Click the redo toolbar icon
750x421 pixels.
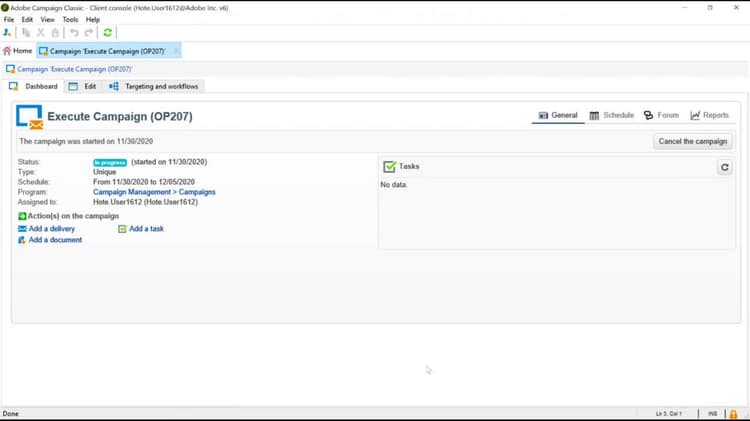[x=88, y=33]
